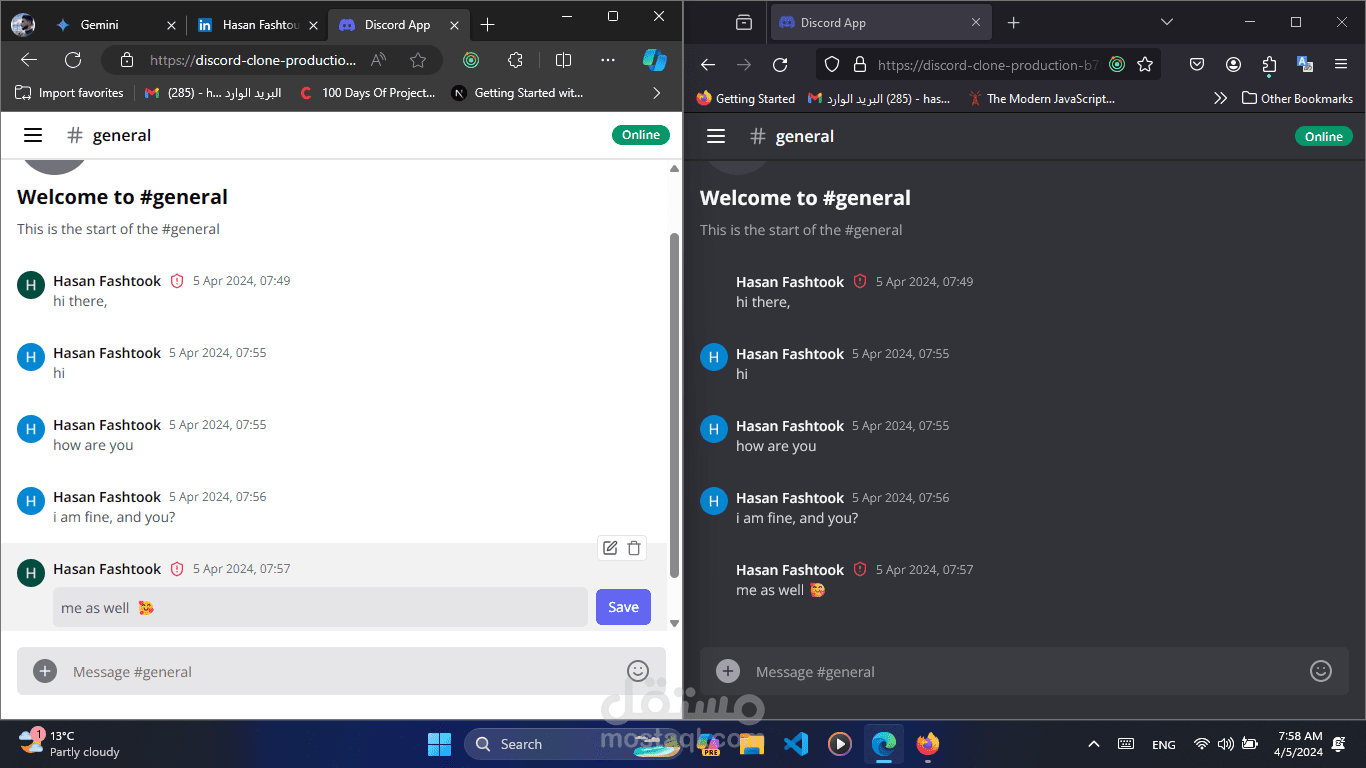The image size is (1366, 768).
Task: Click the Online status badge in Firefox
Action: coord(1324,136)
